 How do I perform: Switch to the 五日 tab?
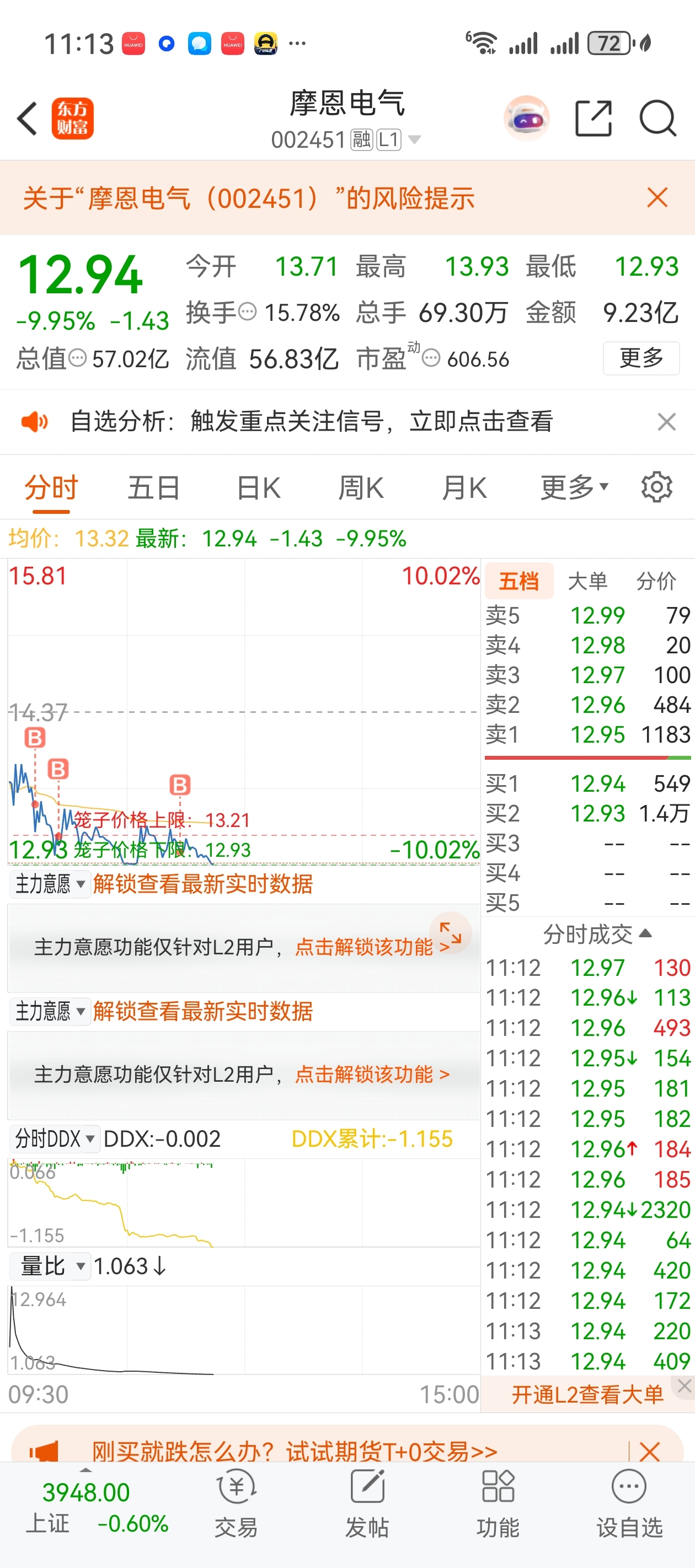(x=153, y=487)
